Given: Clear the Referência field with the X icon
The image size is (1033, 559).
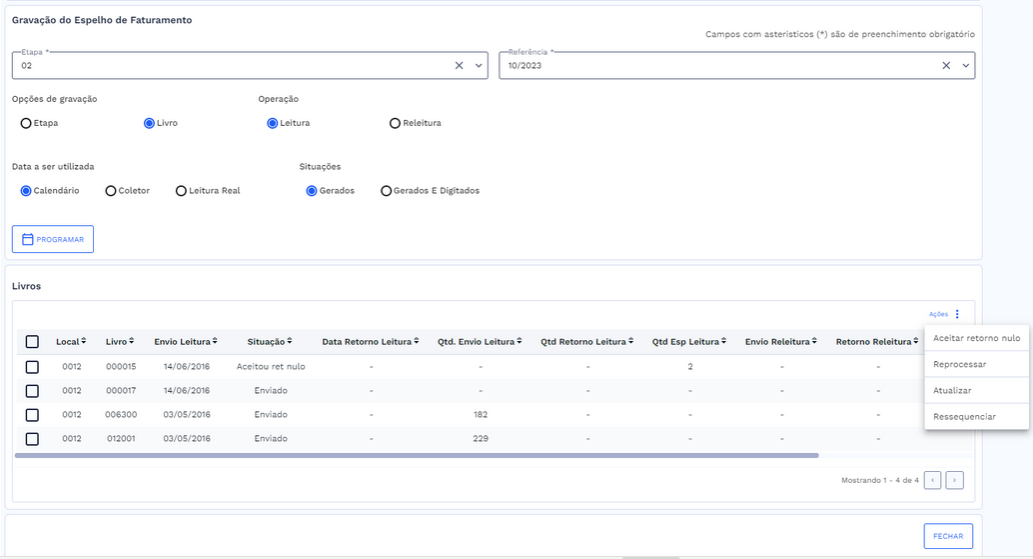Looking at the screenshot, I should tap(946, 65).
